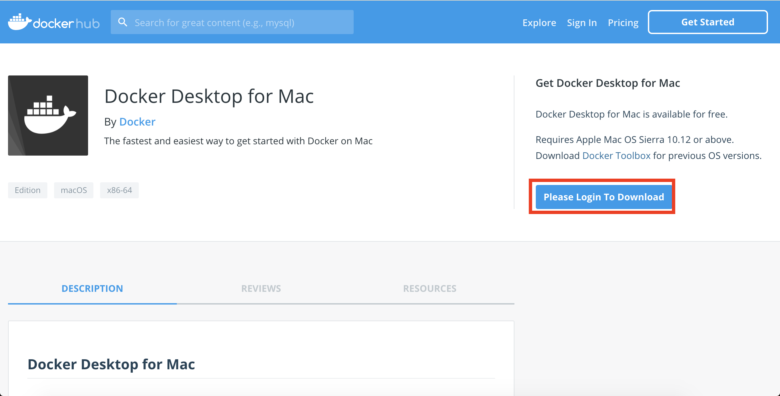The width and height of the screenshot is (780, 396).
Task: Focus the 'Search for great content' field
Action: tap(232, 22)
